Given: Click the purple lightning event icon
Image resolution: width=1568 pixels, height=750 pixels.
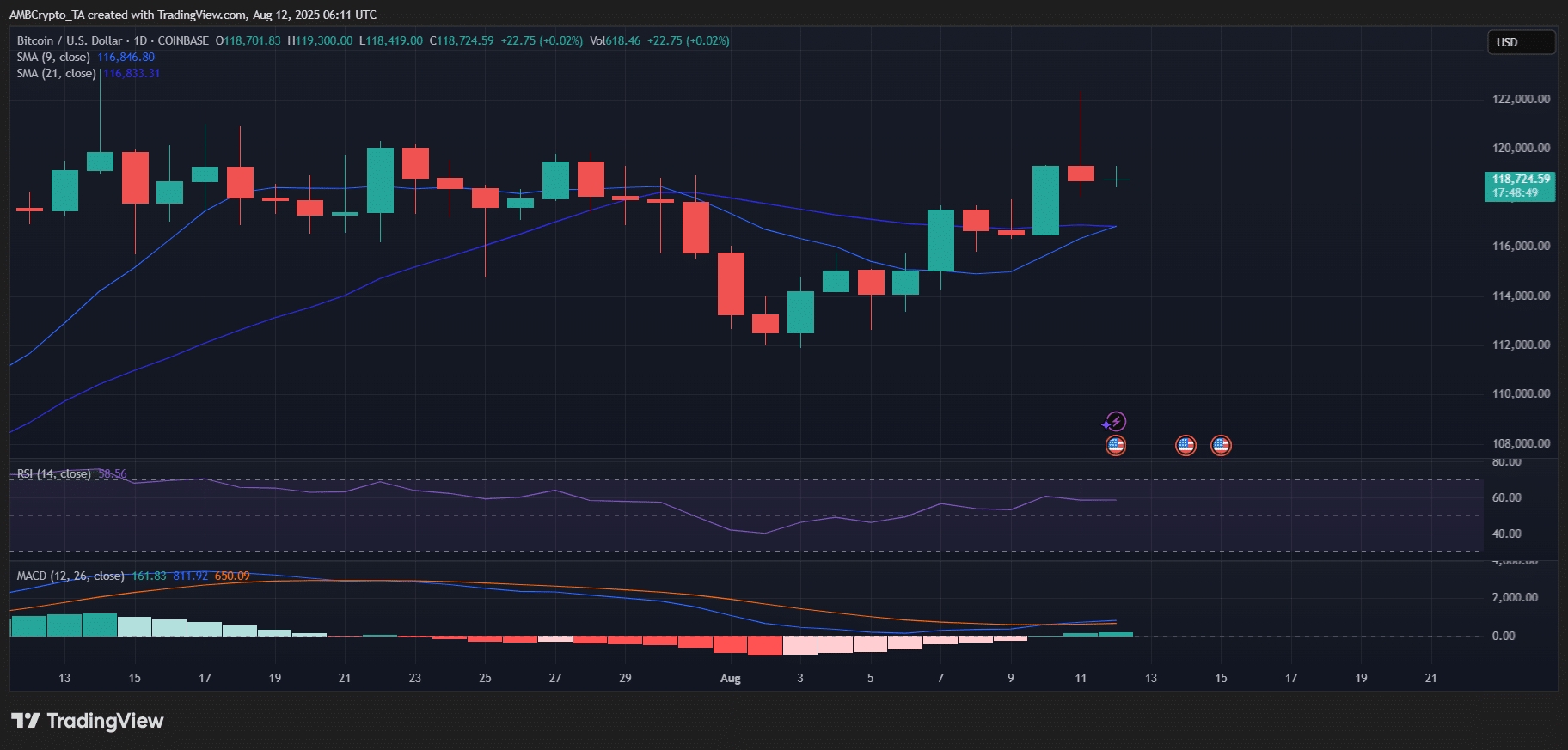Looking at the screenshot, I should (x=1115, y=422).
